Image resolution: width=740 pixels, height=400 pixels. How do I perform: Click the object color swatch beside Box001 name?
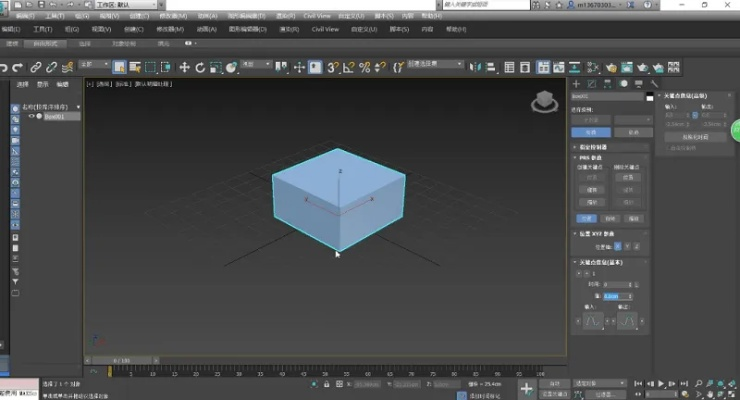(649, 96)
